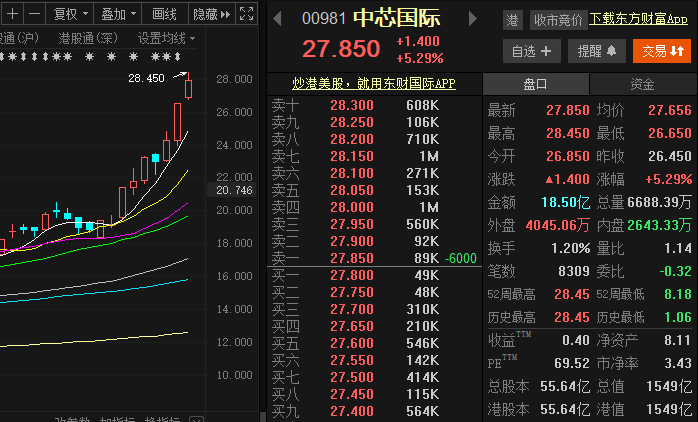This screenshot has width=698, height=422.
Task: Set a 提醒 alert
Action: (597, 51)
